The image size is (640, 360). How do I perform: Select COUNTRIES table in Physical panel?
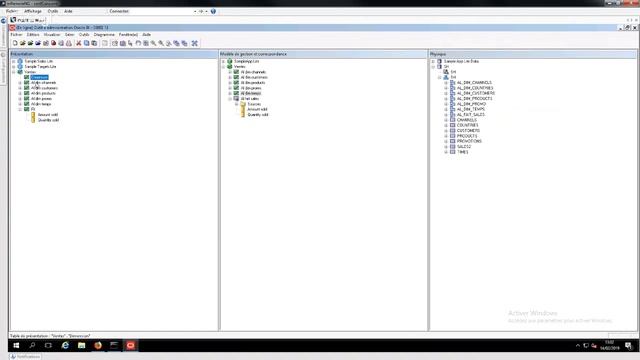click(467, 125)
